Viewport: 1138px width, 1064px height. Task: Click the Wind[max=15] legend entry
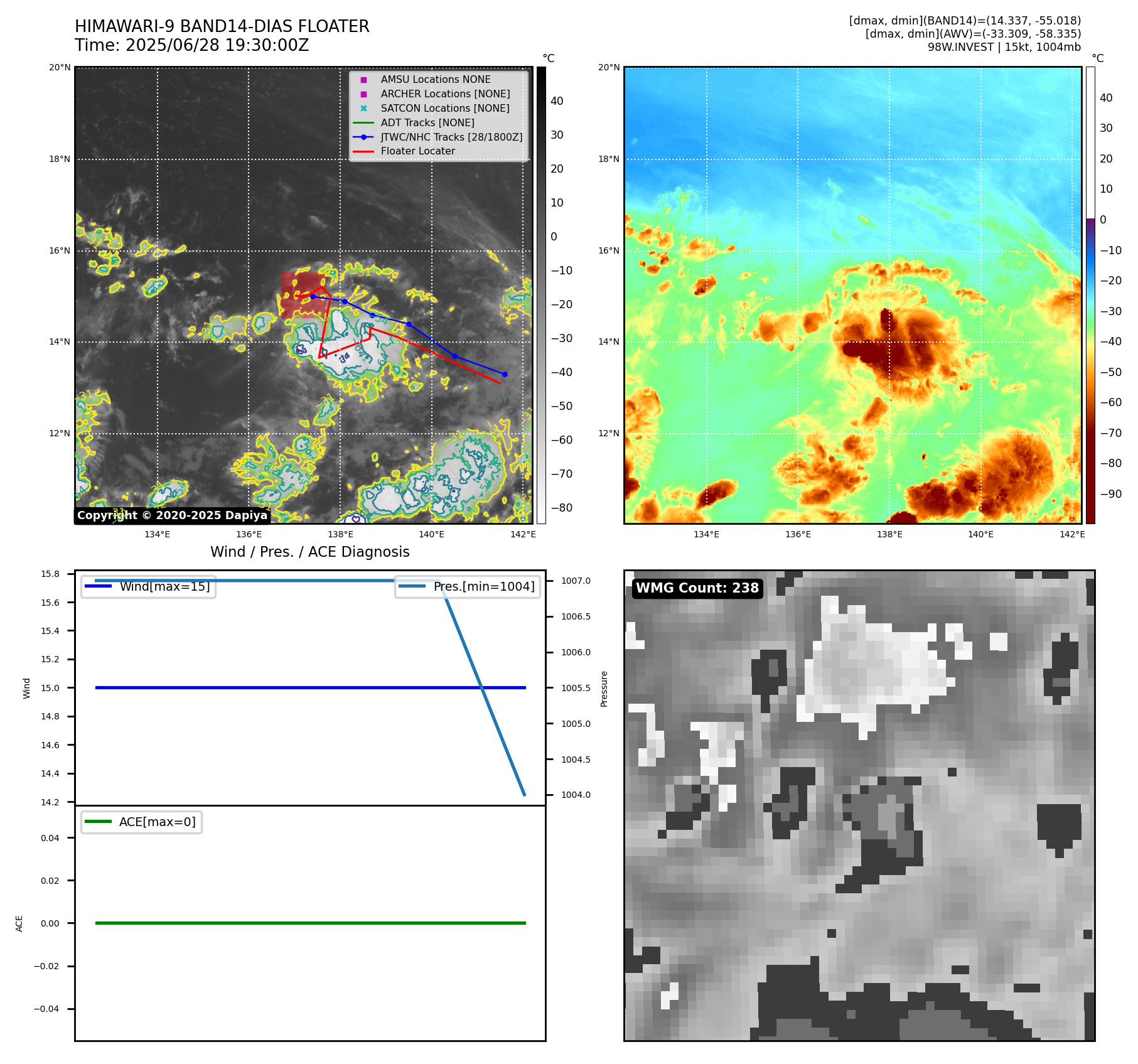(149, 587)
